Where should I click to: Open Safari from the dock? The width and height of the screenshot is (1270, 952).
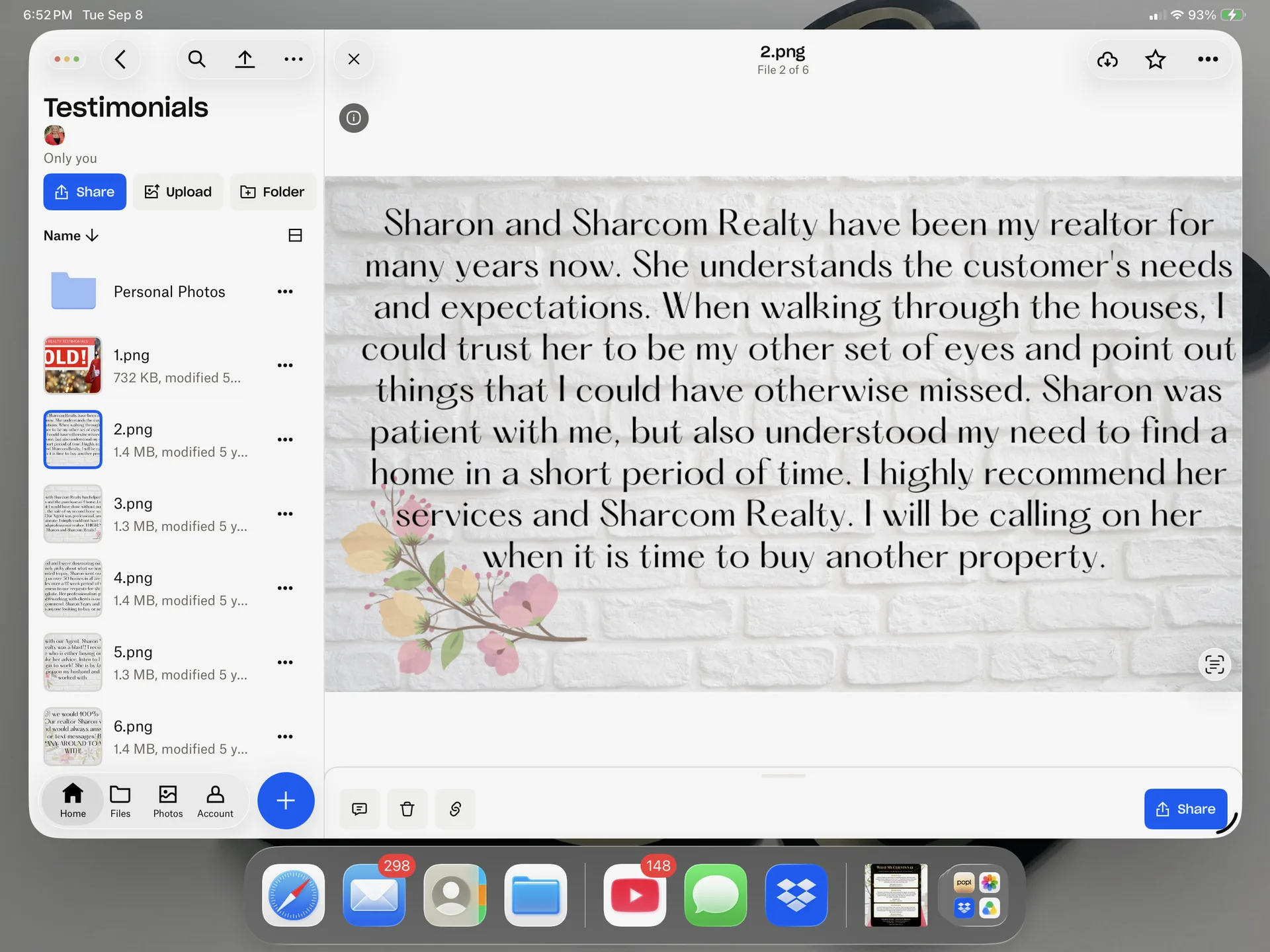click(x=293, y=895)
